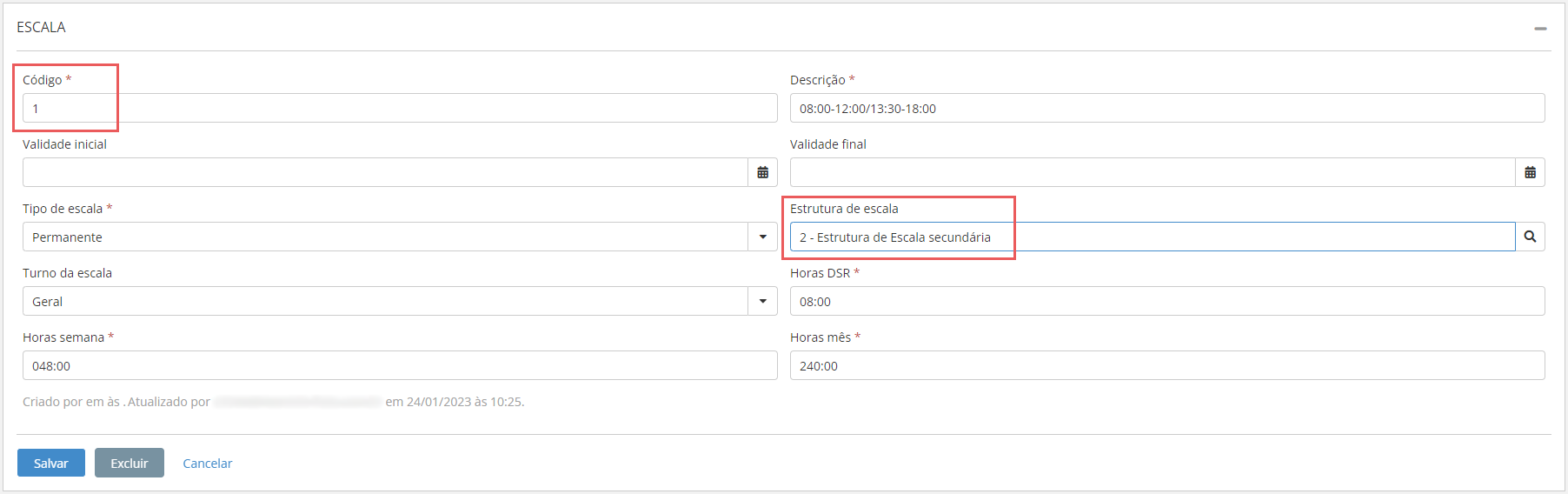Screen dimensions: 1568x494
Task: Click the Cancelar link
Action: [208, 464]
